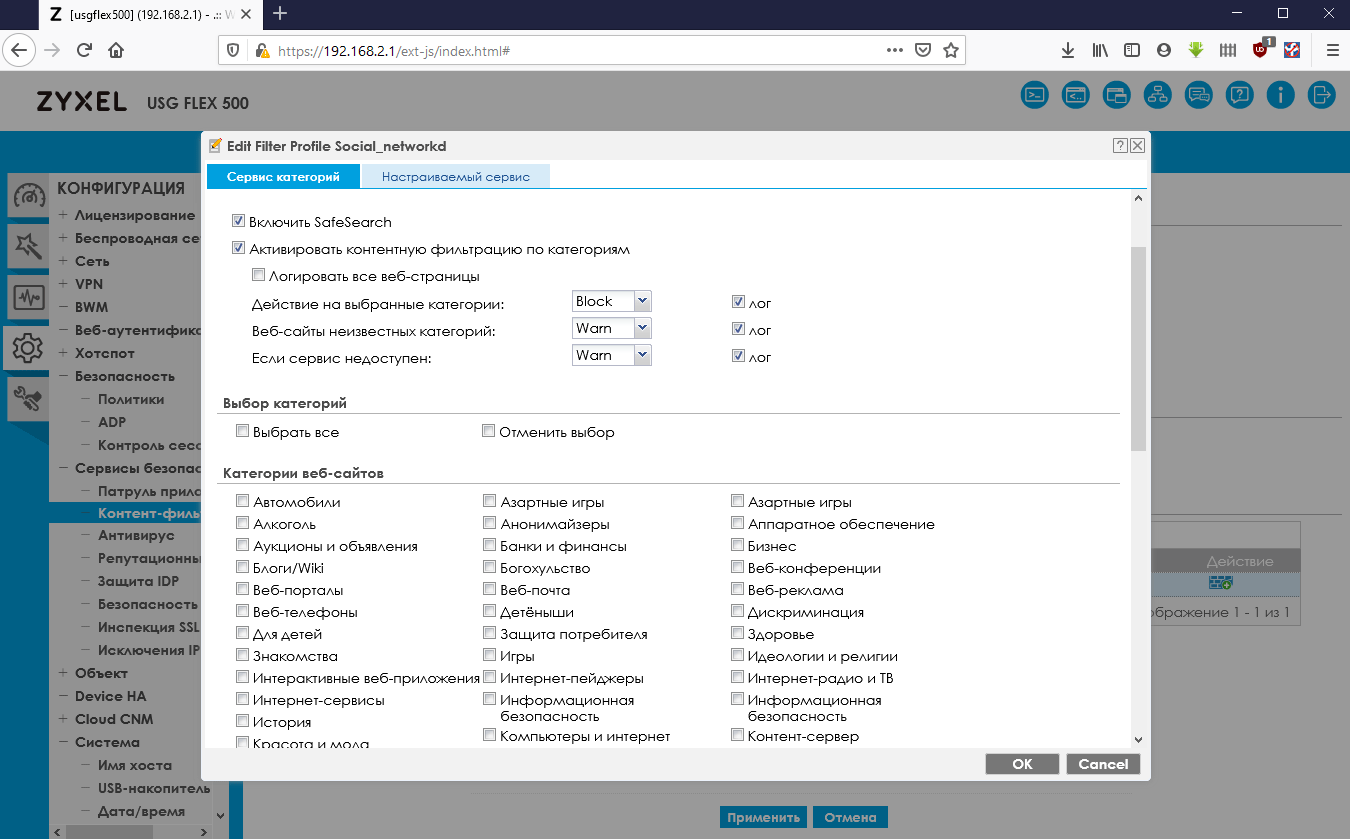Screen dimensions: 1350x839
Task: Open Firefox library icon
Action: click(1100, 49)
